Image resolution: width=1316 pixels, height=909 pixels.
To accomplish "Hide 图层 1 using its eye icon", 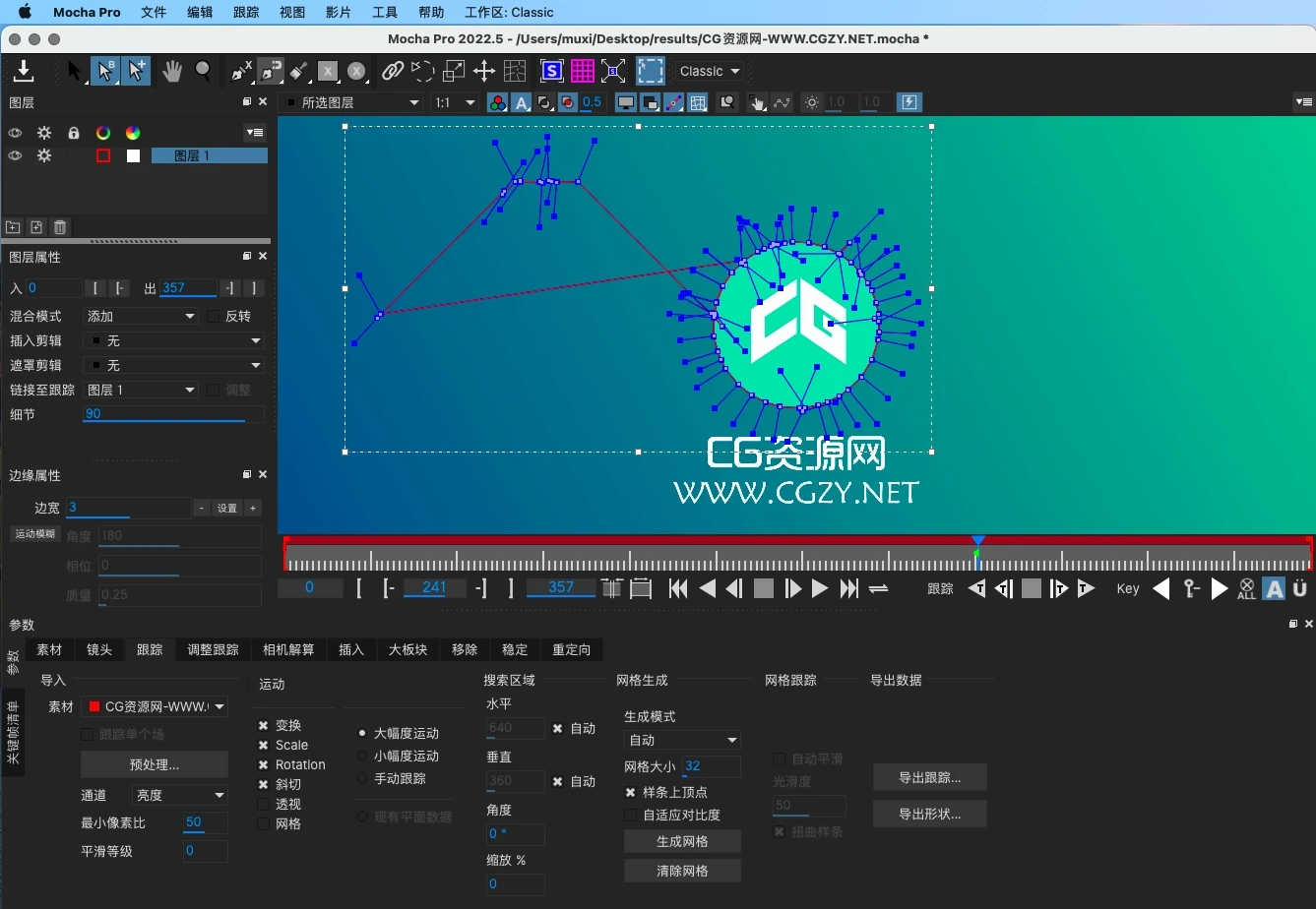I will 16,155.
